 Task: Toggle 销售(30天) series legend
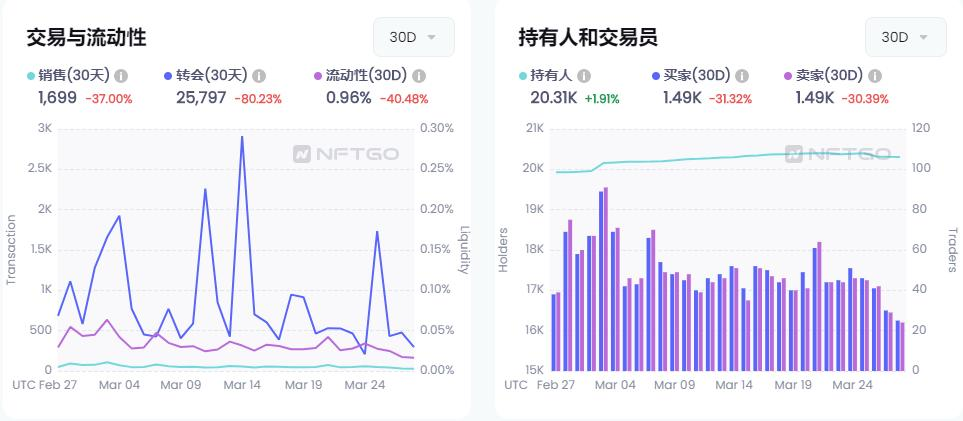point(68,76)
